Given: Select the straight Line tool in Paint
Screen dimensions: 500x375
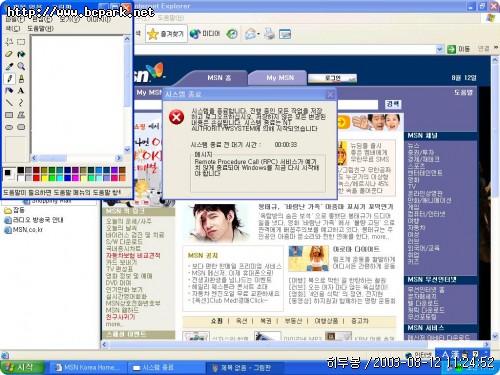Looking at the screenshot, I should point(9,103).
